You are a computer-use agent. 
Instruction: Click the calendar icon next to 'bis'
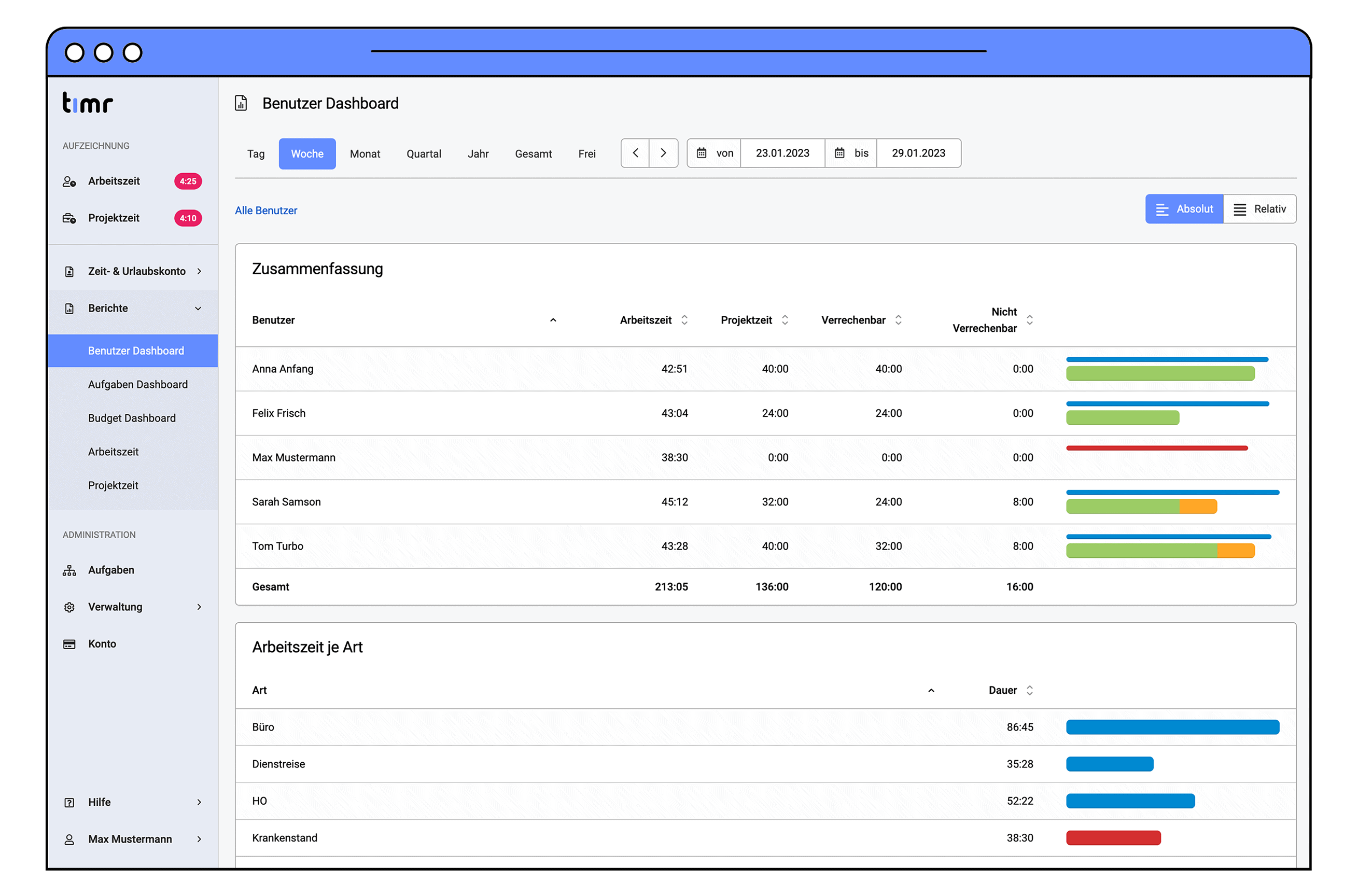[841, 153]
